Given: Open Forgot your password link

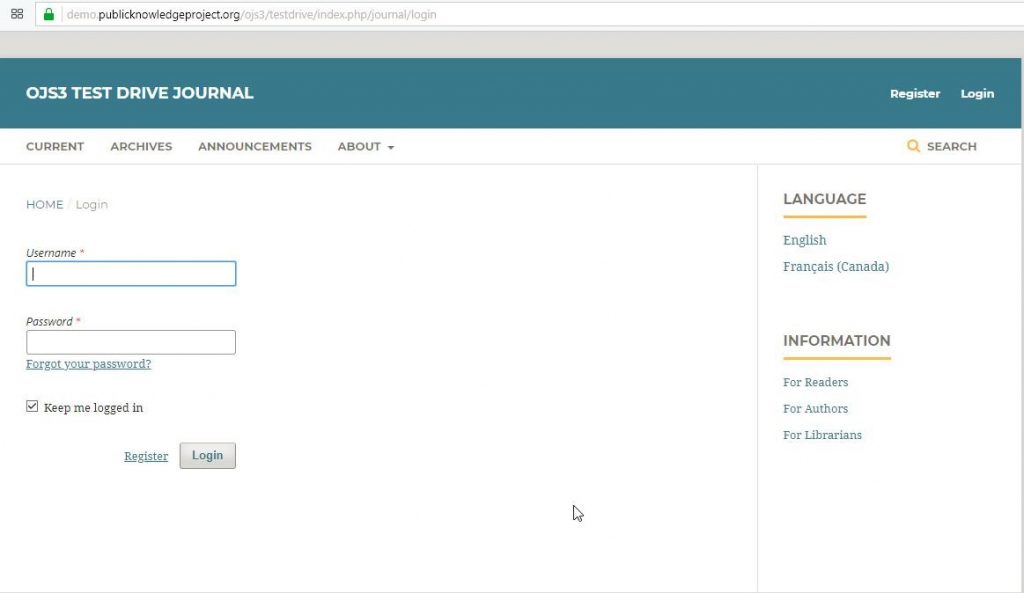Looking at the screenshot, I should coord(88,363).
